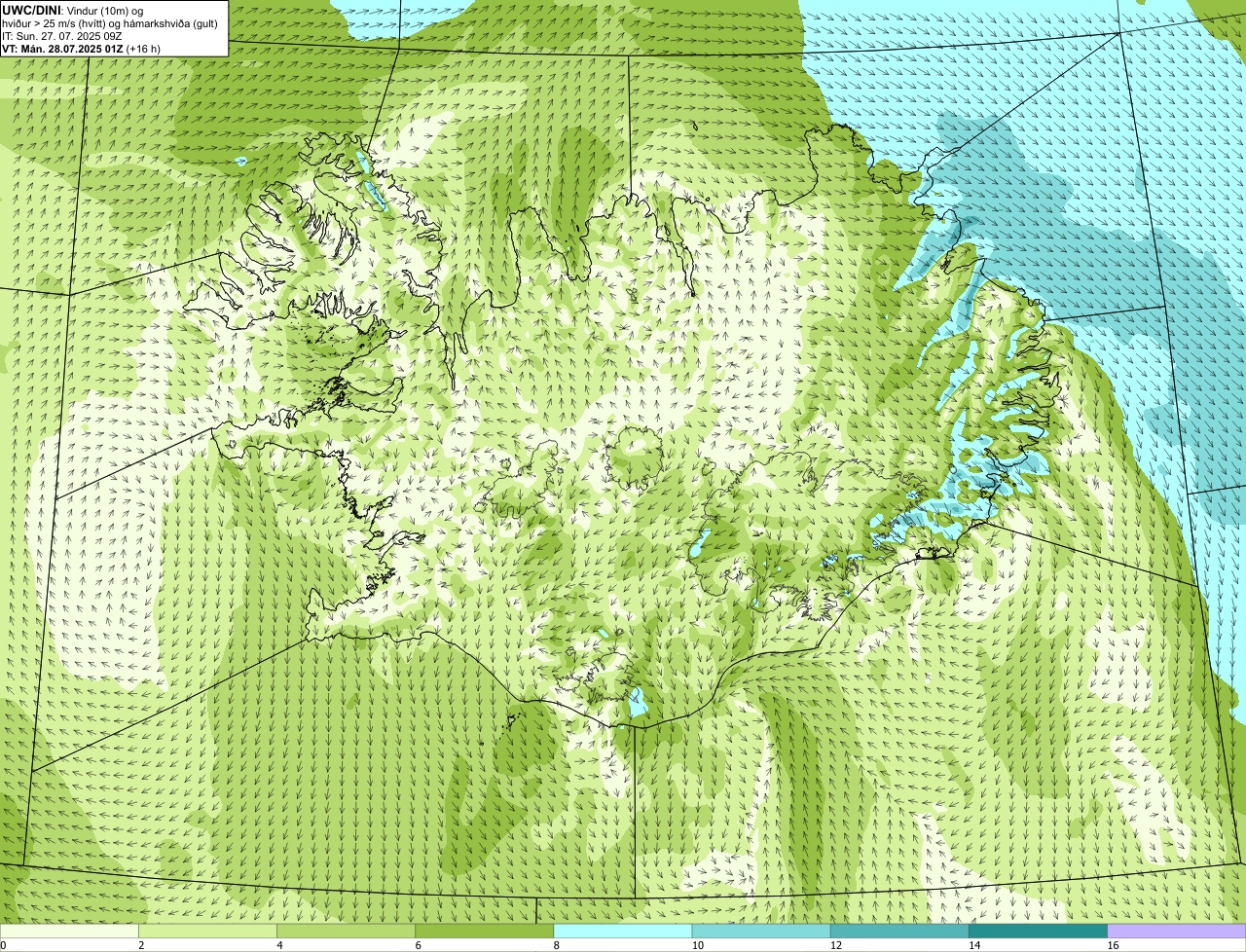Select the line "hviður > 25 m/s (hvítt) og hámarkshviða (gult)"
This screenshot has width=1246, height=952.
(x=110, y=23)
